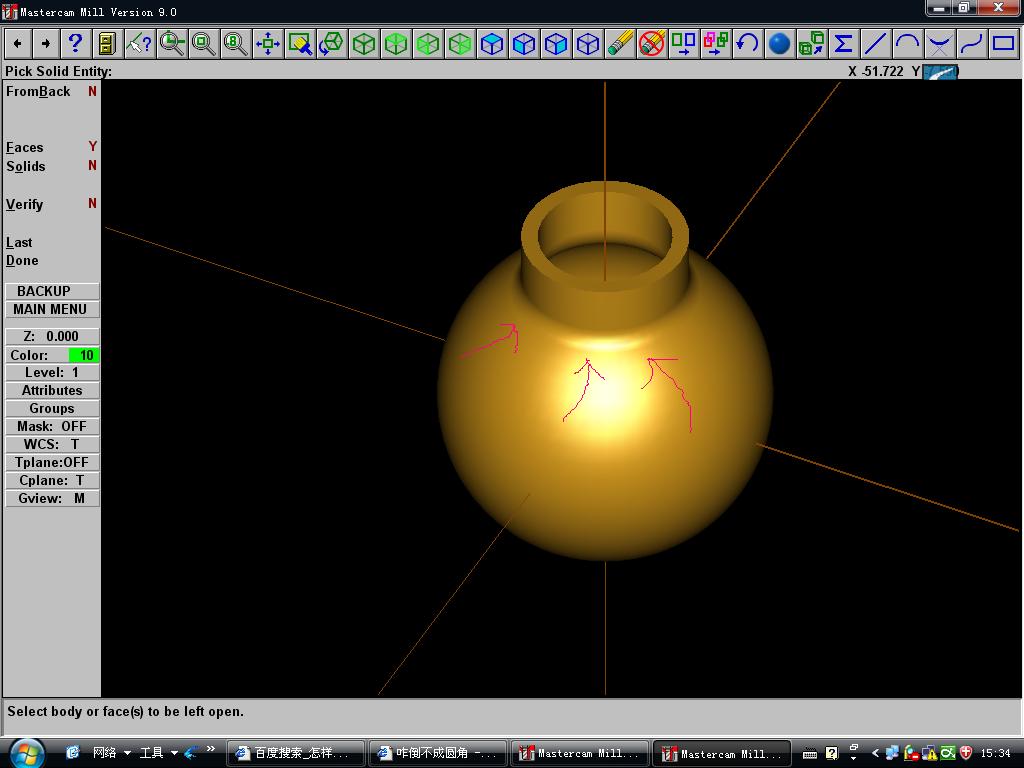Show hidden tray icons arrow
The height and width of the screenshot is (768, 1024).
(x=875, y=753)
